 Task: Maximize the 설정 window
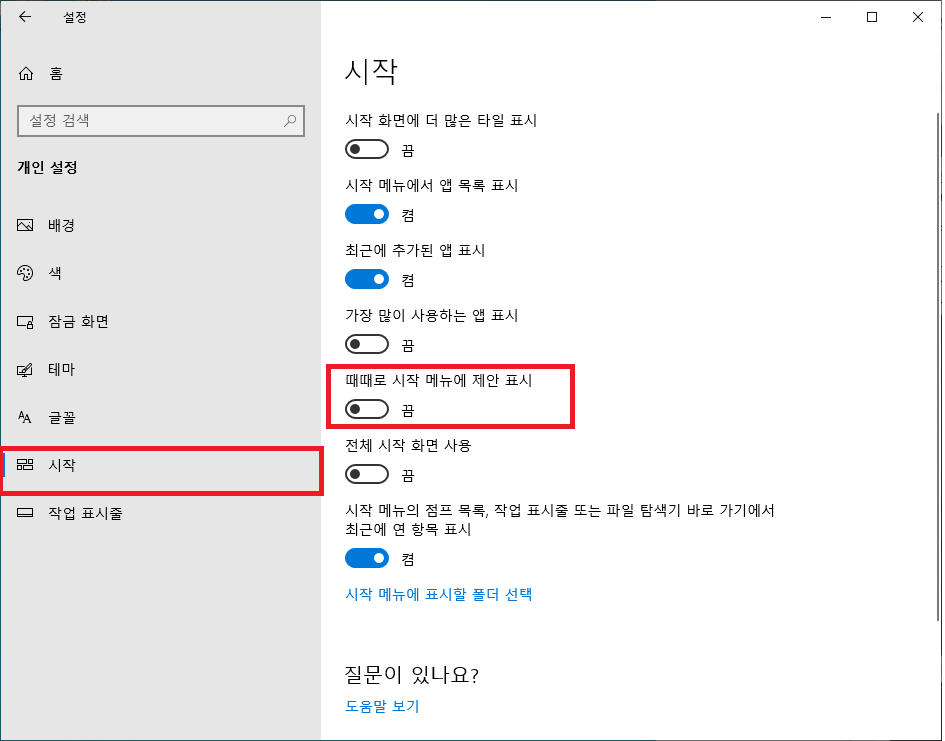pos(871,17)
